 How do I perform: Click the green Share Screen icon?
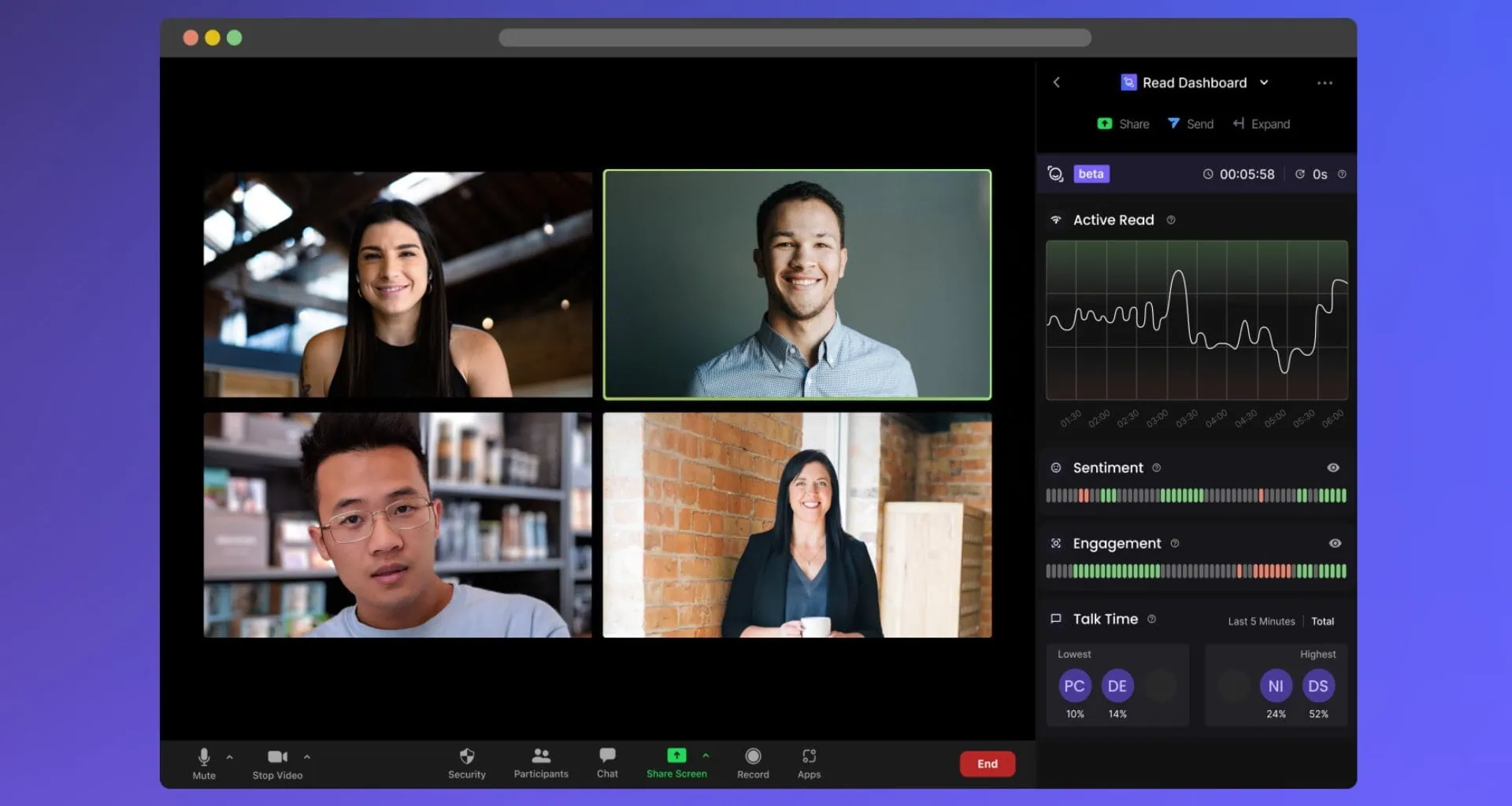click(676, 756)
